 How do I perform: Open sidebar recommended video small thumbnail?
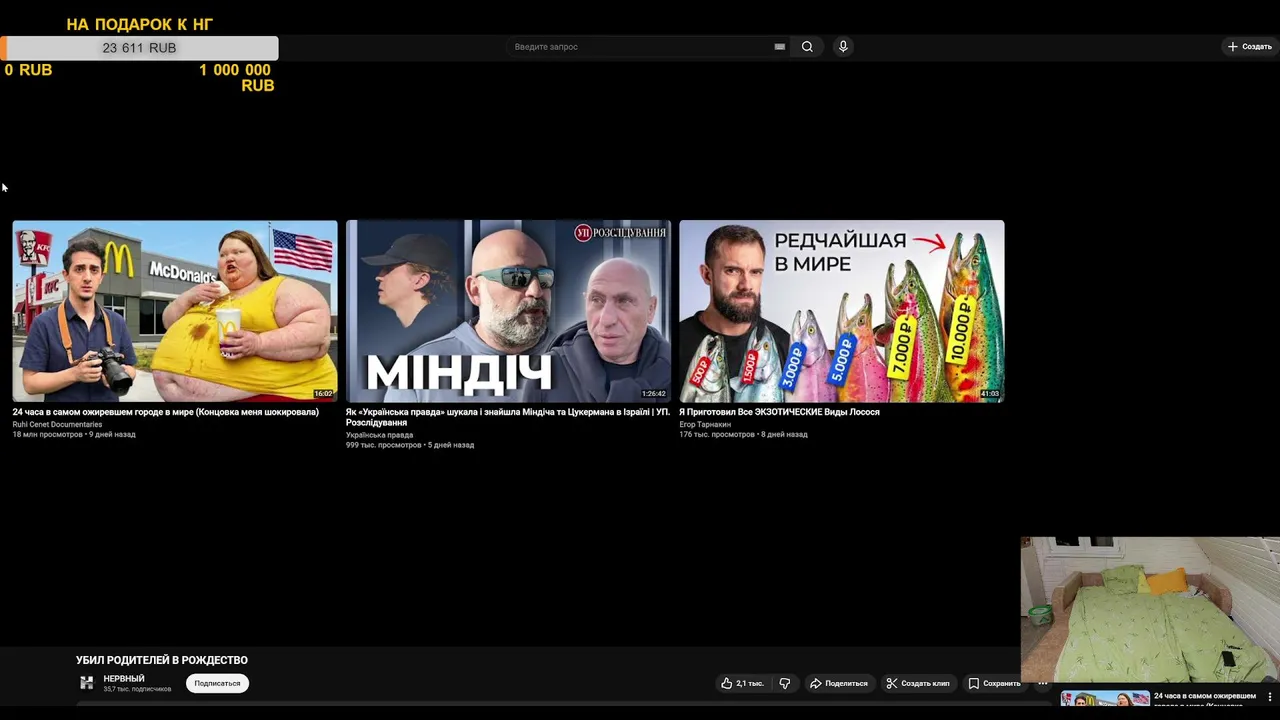1105,699
